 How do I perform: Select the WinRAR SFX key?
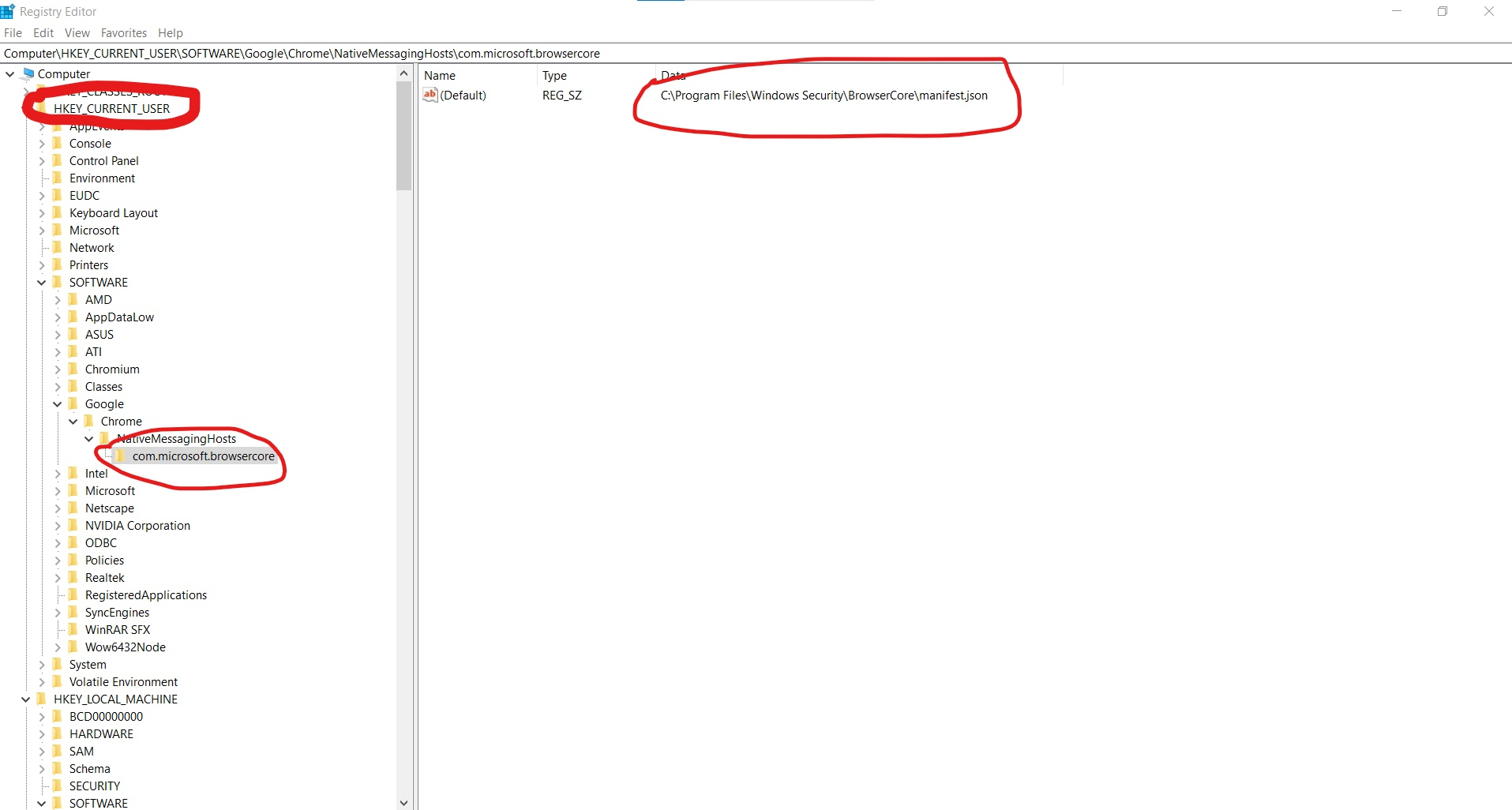(x=118, y=630)
